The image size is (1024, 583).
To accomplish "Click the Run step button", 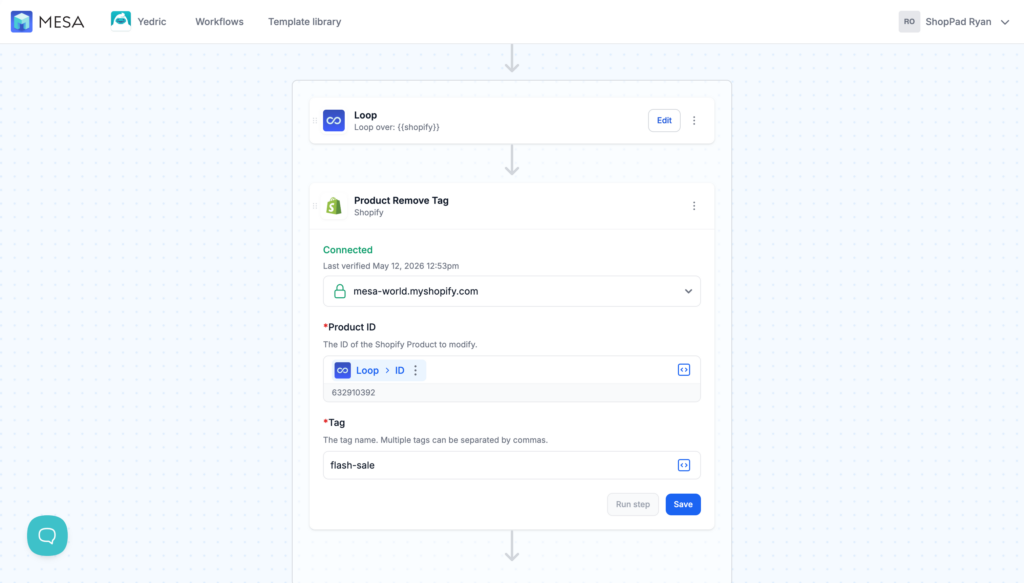I will 633,504.
